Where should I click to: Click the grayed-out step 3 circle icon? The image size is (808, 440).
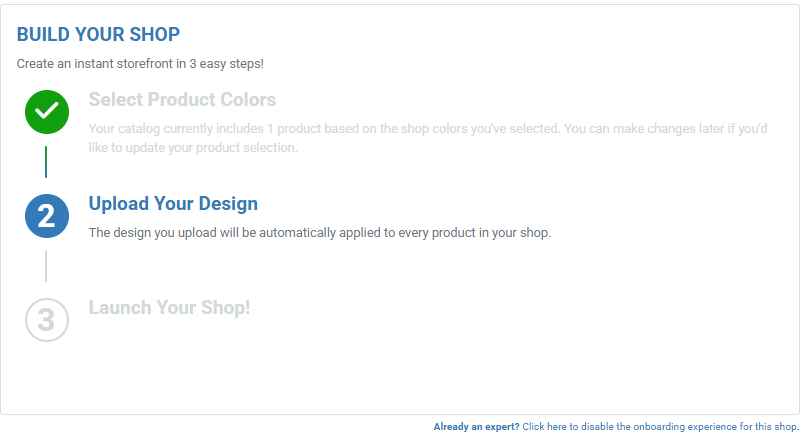47,320
